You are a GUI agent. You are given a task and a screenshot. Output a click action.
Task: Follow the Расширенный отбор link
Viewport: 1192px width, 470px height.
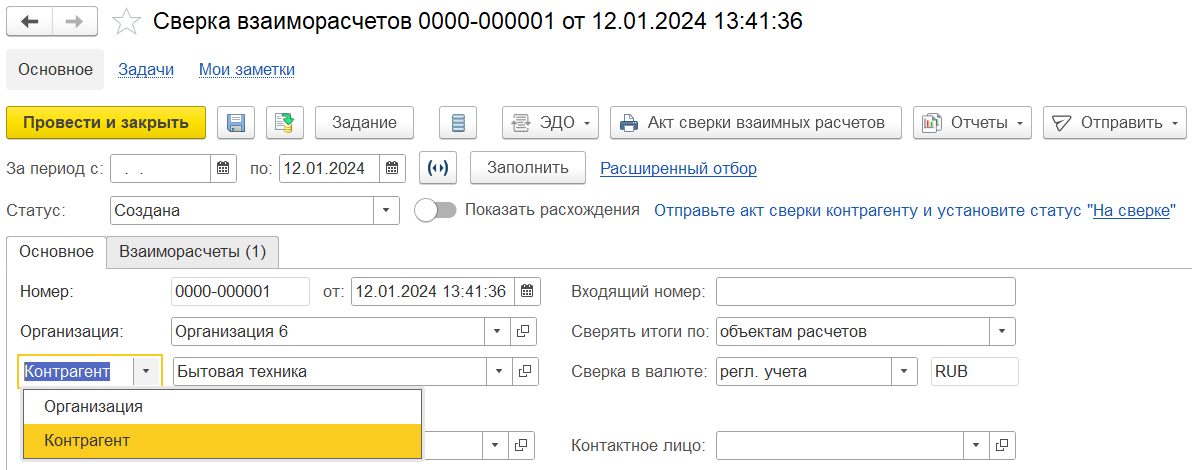(x=678, y=168)
